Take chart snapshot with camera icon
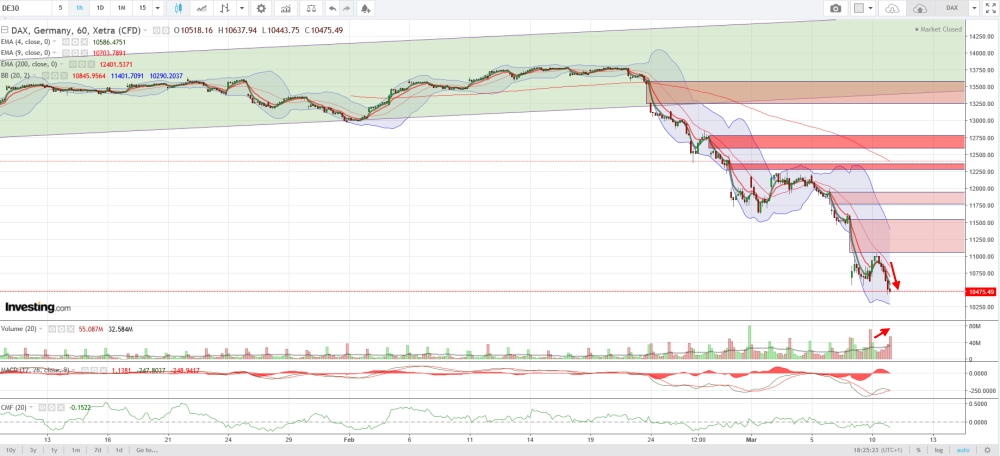The width and height of the screenshot is (1000, 456). click(x=835, y=8)
